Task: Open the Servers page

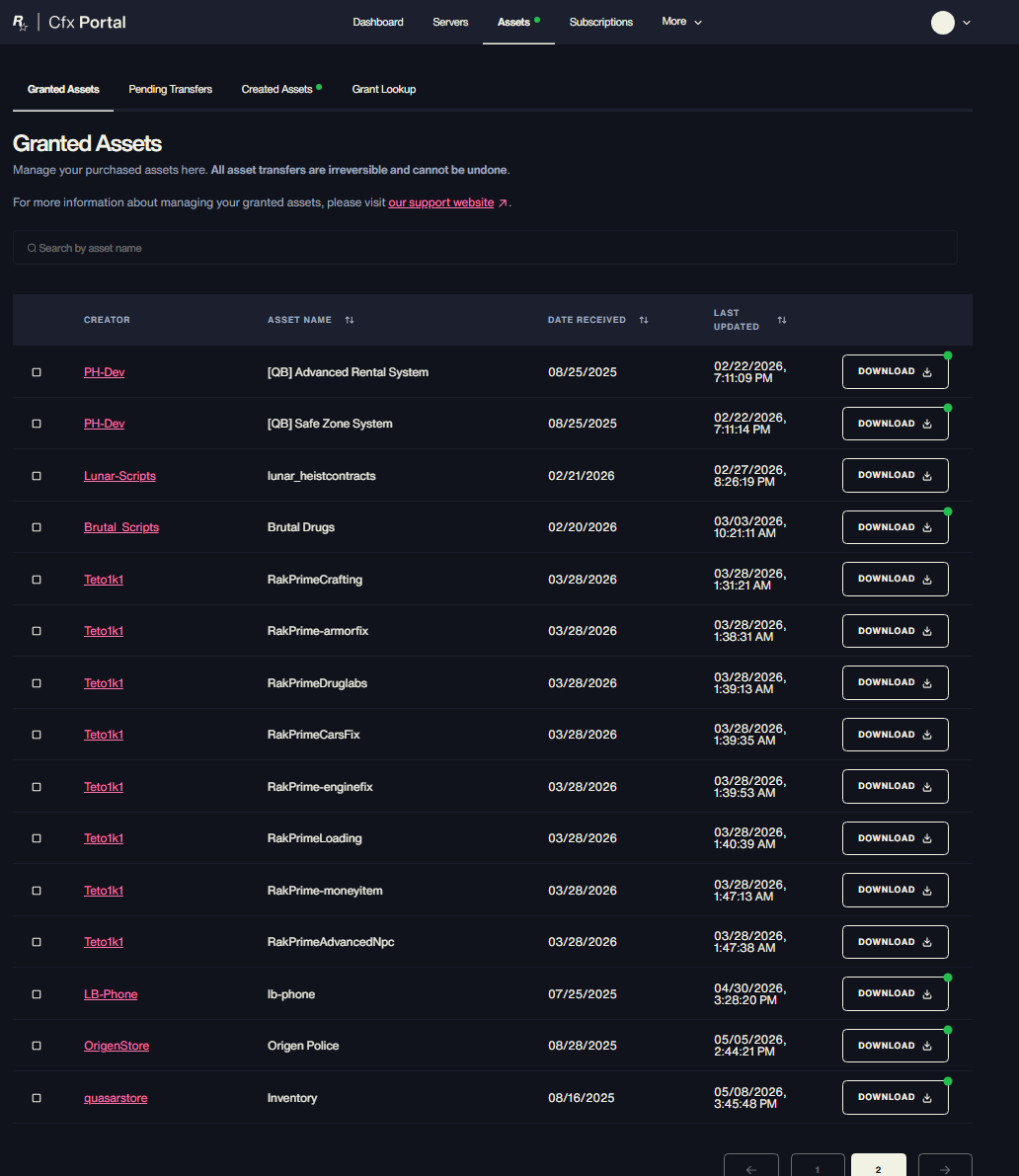Action: 450,23
